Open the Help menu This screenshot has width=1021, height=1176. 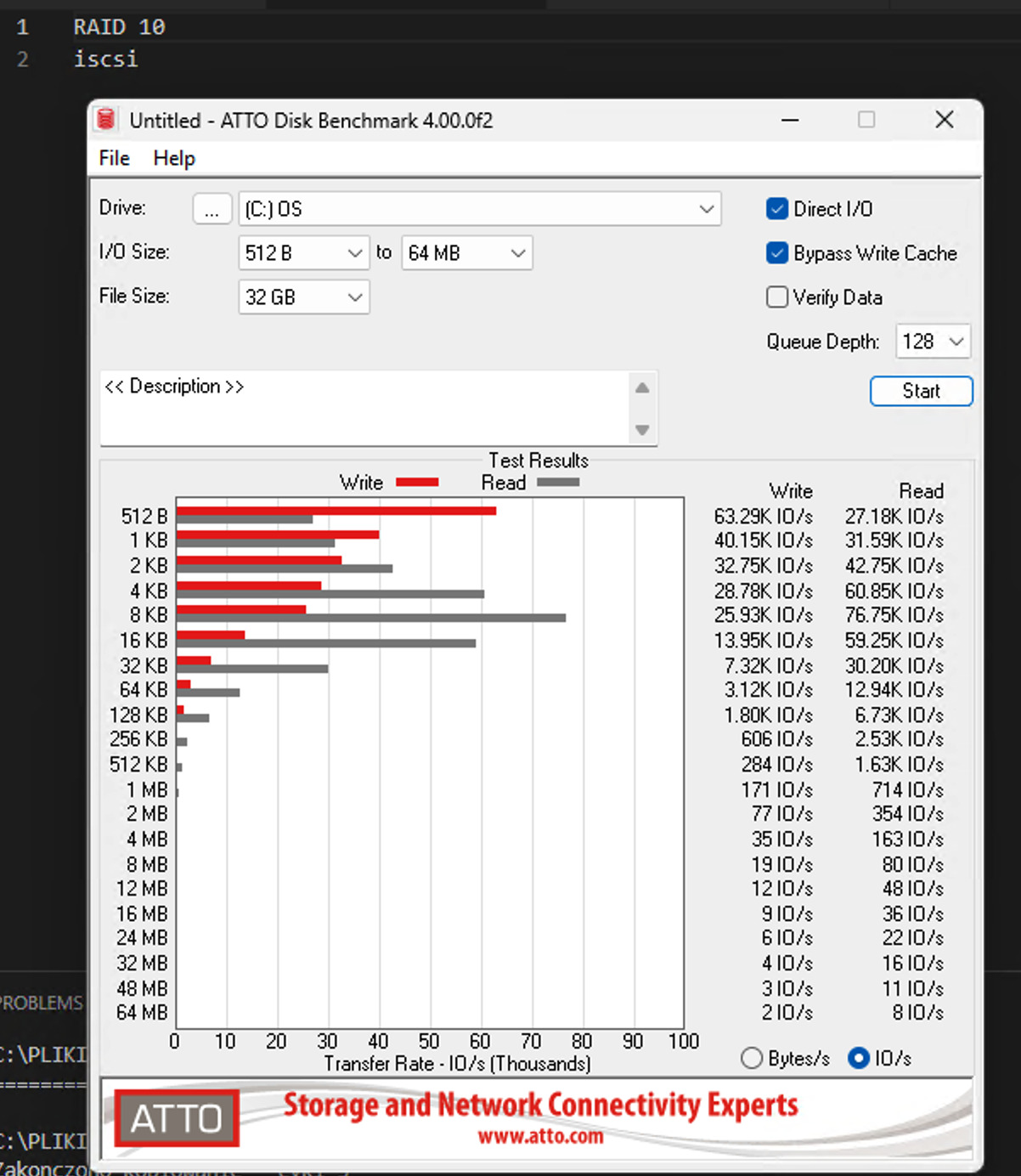pyautogui.click(x=174, y=158)
